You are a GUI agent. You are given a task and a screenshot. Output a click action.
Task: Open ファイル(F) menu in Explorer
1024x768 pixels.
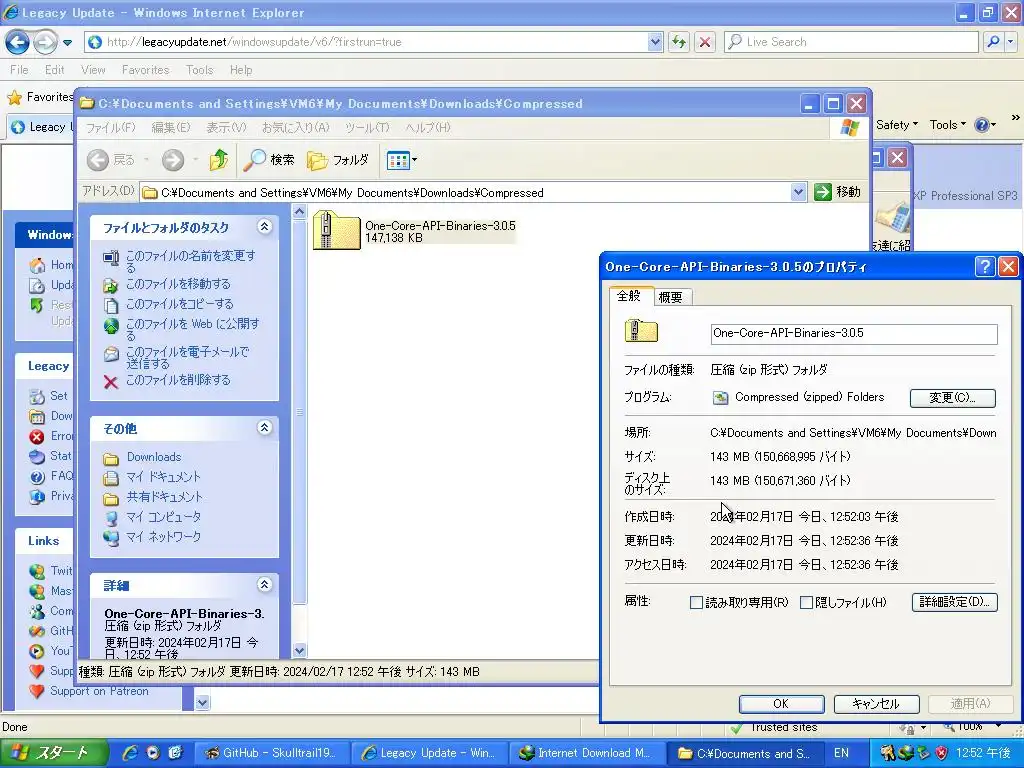[110, 127]
